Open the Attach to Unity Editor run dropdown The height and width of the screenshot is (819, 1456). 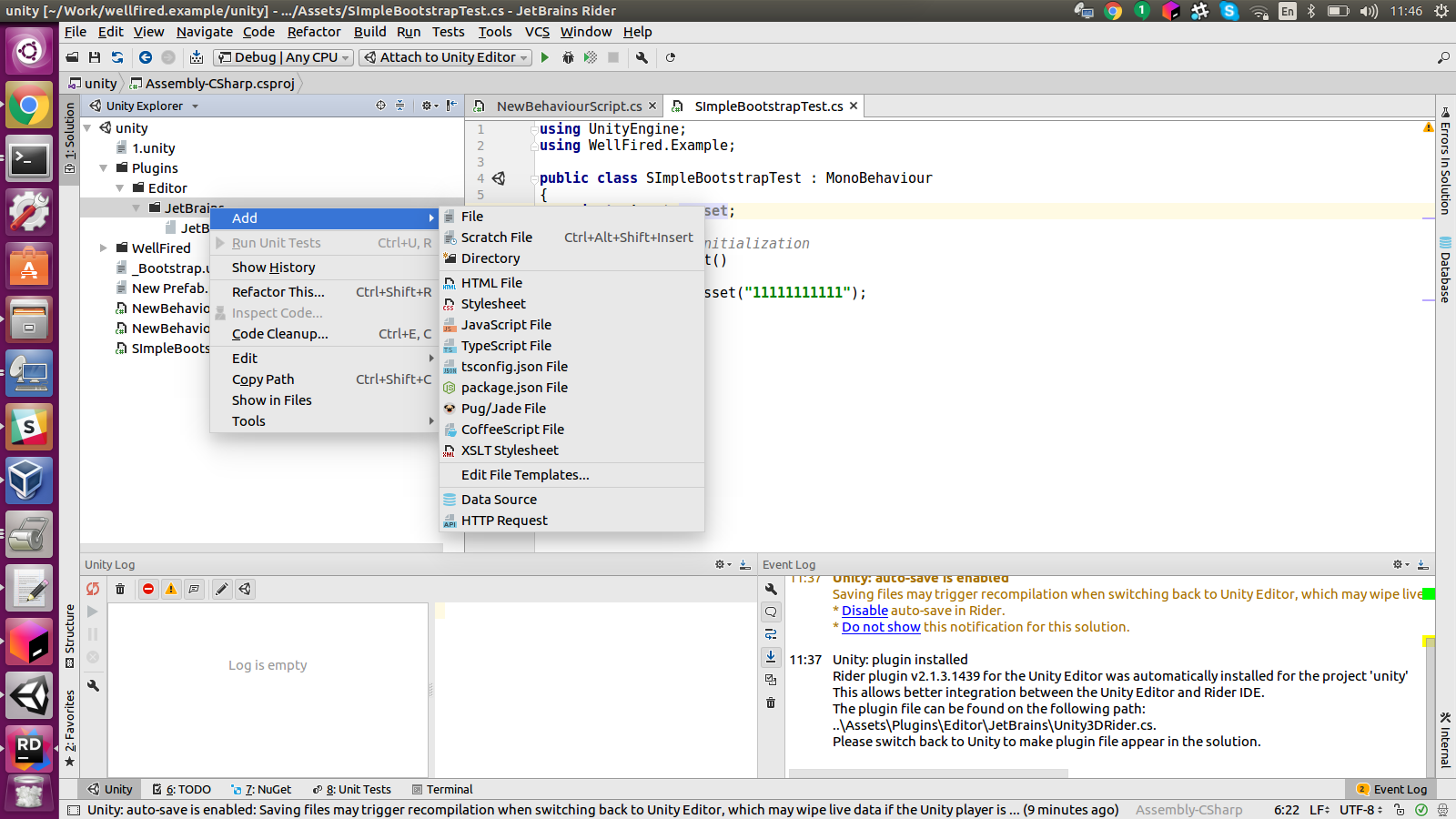tap(446, 57)
